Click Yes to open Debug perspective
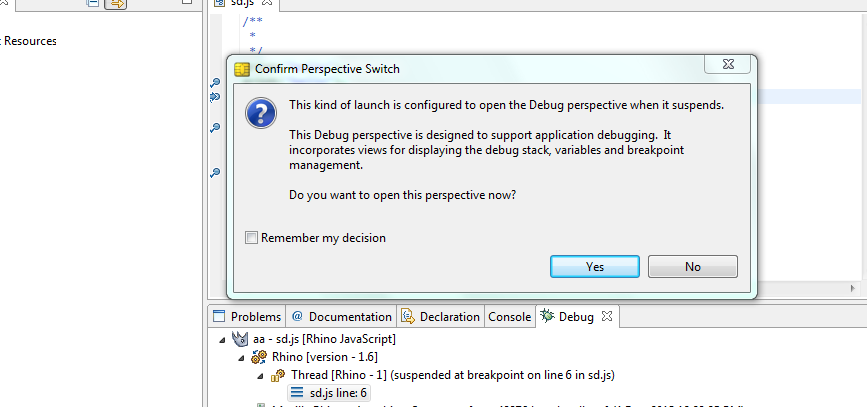This screenshot has height=407, width=867. tap(595, 267)
